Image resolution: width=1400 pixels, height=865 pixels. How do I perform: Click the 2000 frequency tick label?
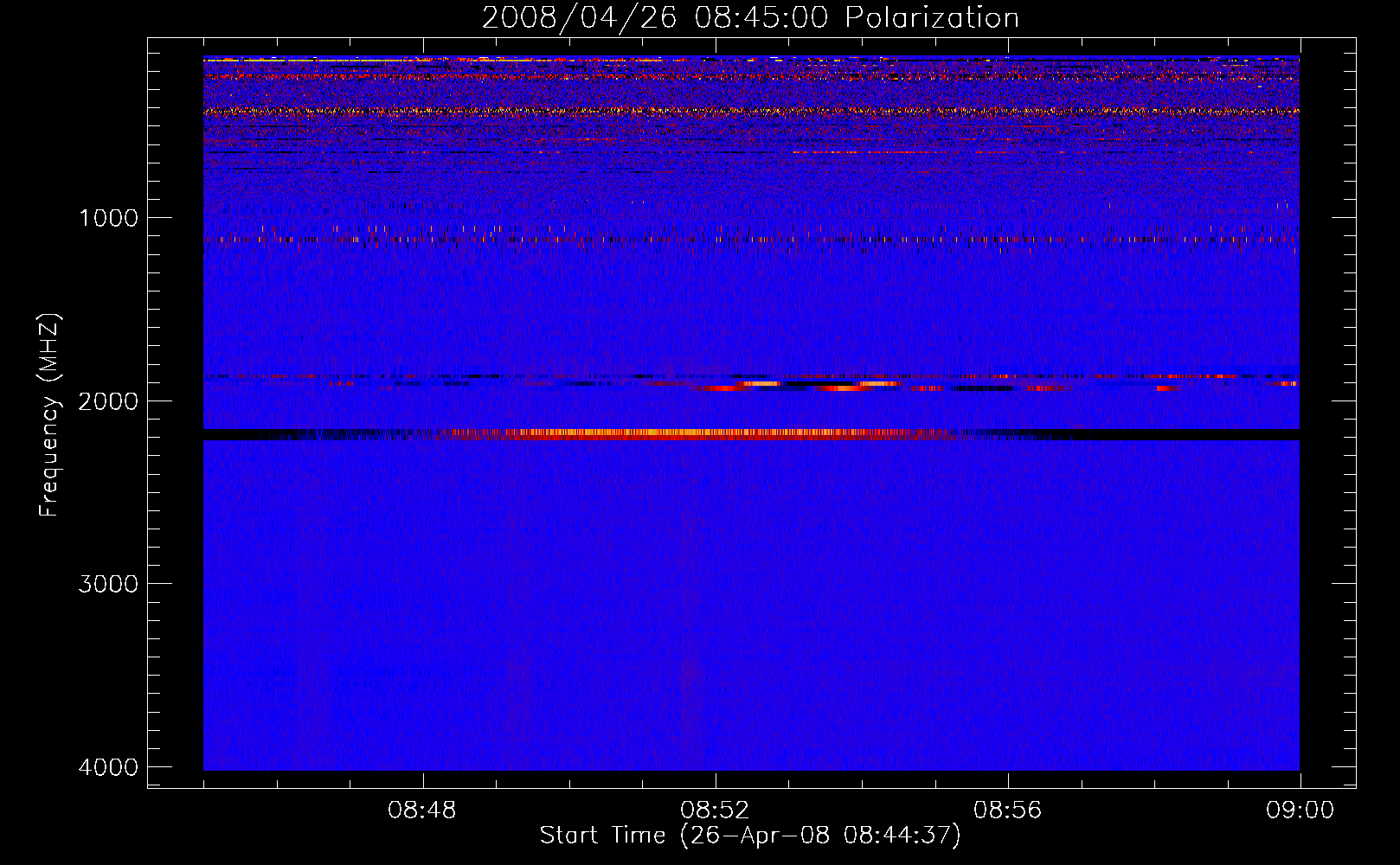pyautogui.click(x=108, y=401)
